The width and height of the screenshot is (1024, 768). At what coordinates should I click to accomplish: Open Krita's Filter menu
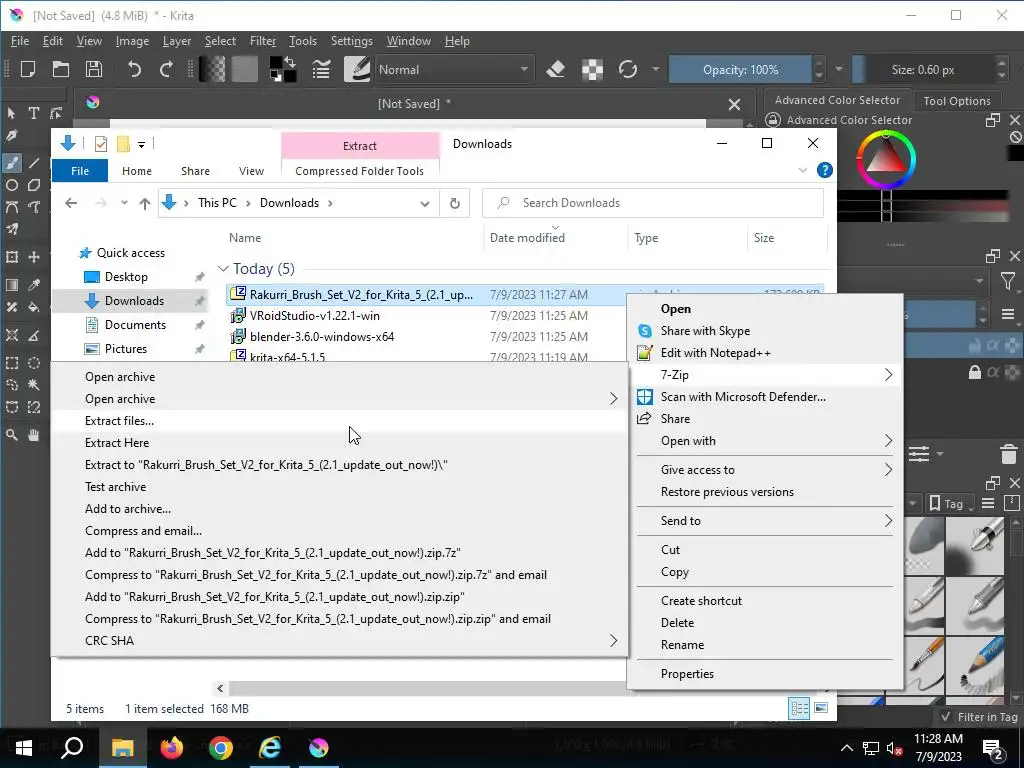click(x=263, y=40)
